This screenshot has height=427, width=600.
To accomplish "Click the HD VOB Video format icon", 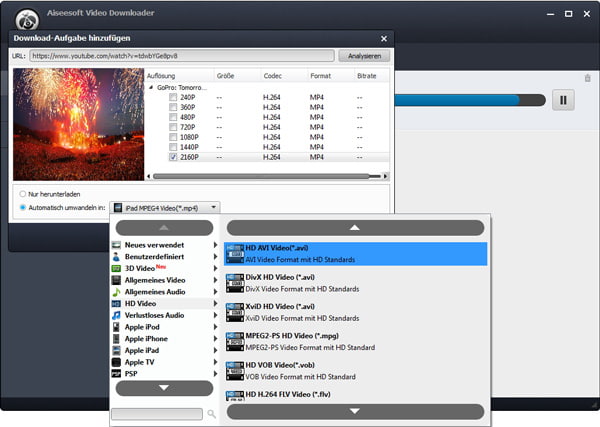I will point(235,371).
